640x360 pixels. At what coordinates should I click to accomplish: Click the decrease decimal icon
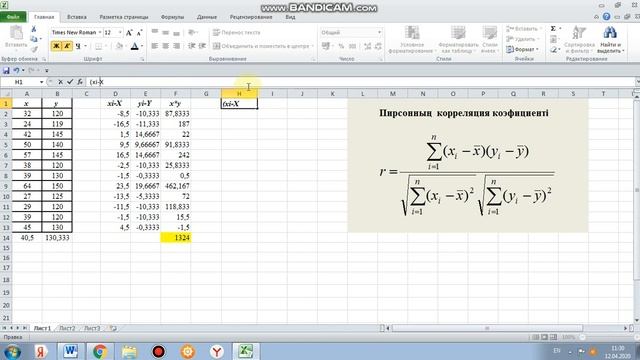378,46
